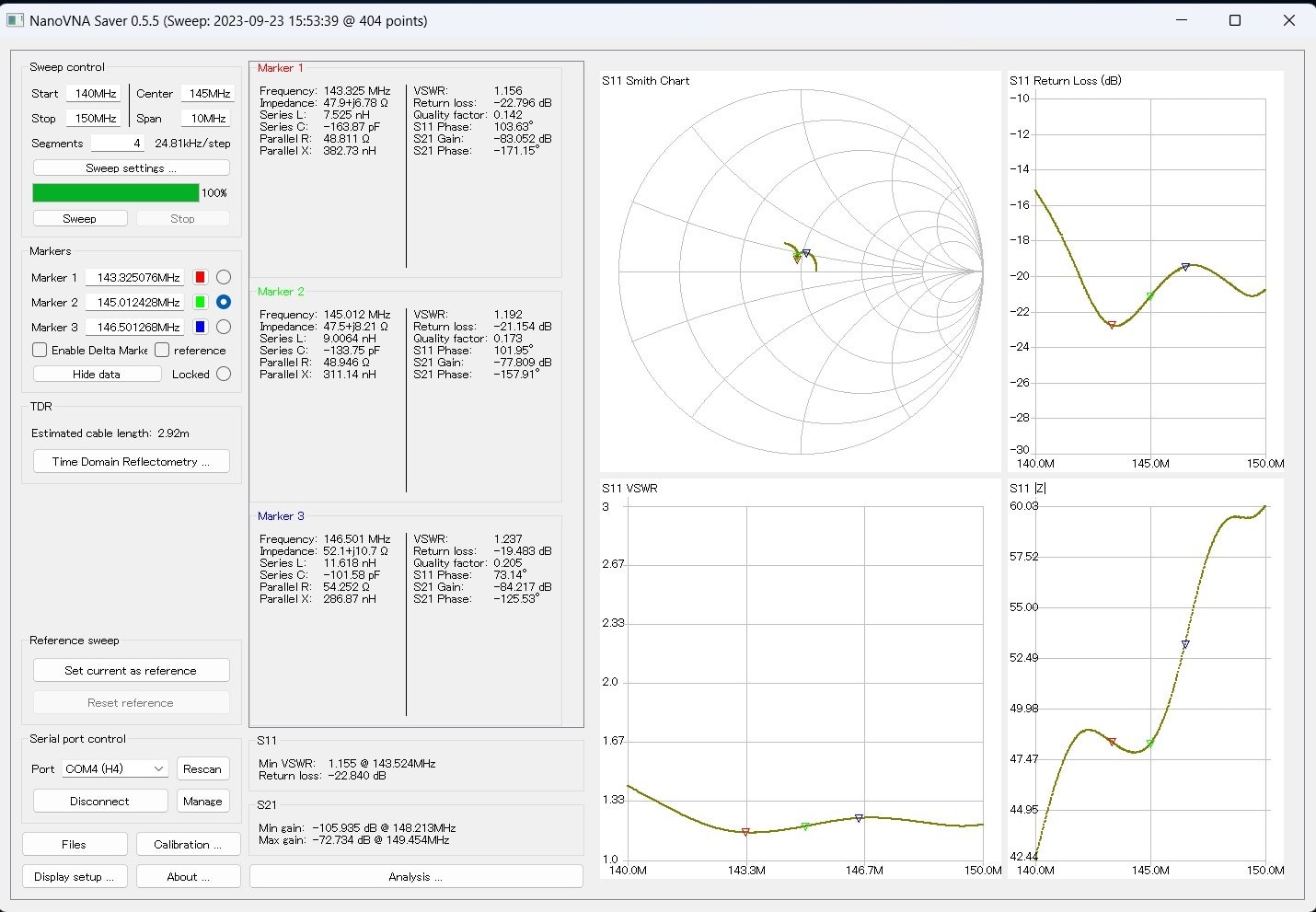Image resolution: width=1316 pixels, height=912 pixels.
Task: Click the Segments input field
Action: 118,143
